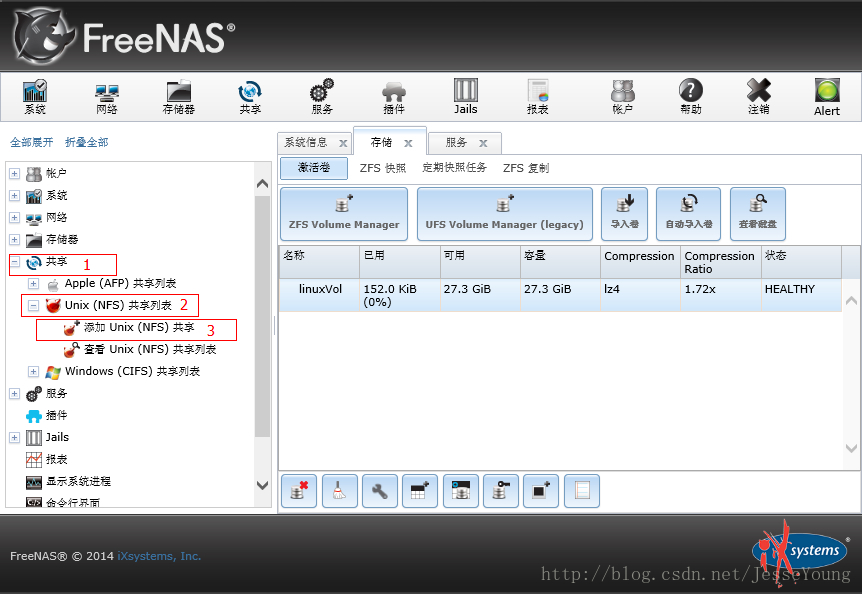
Task: Click the 状态 column header
Action: [801, 262]
